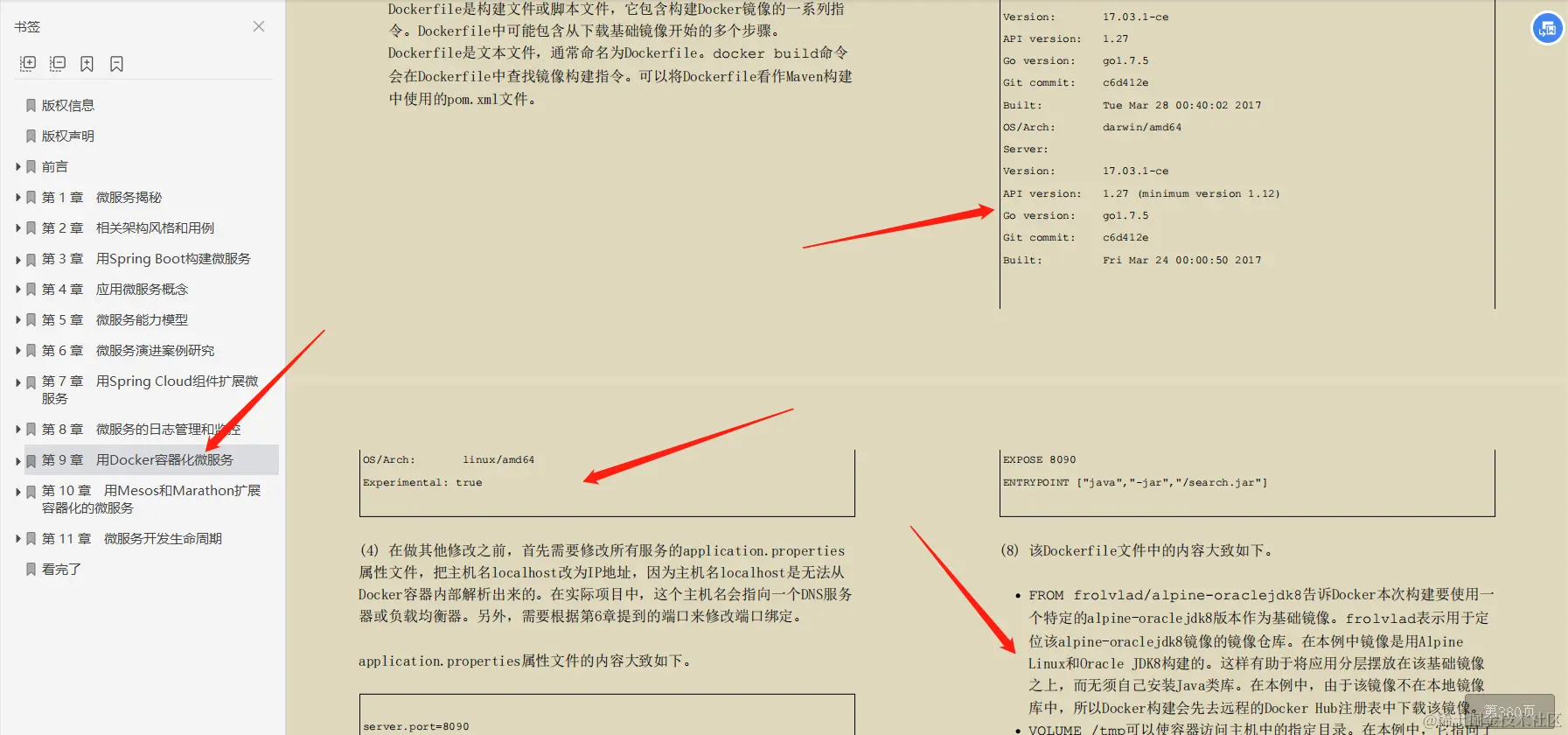Viewport: 1568px width, 735px height.
Task: Expand 第 2 章 相关架构风格和用例 arrow
Action: (18, 227)
